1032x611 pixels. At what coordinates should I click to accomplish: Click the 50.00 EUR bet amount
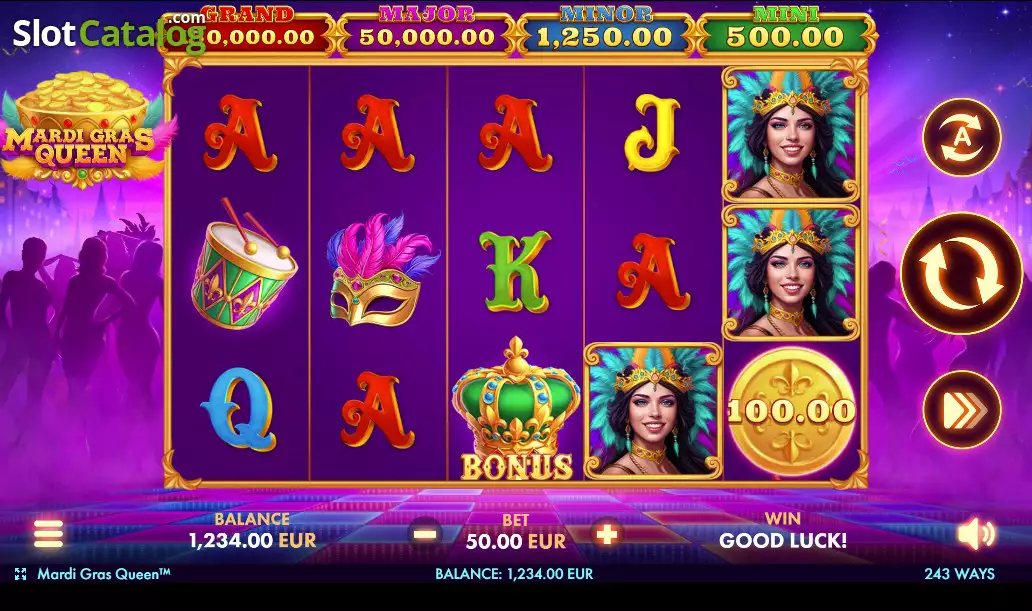[515, 541]
